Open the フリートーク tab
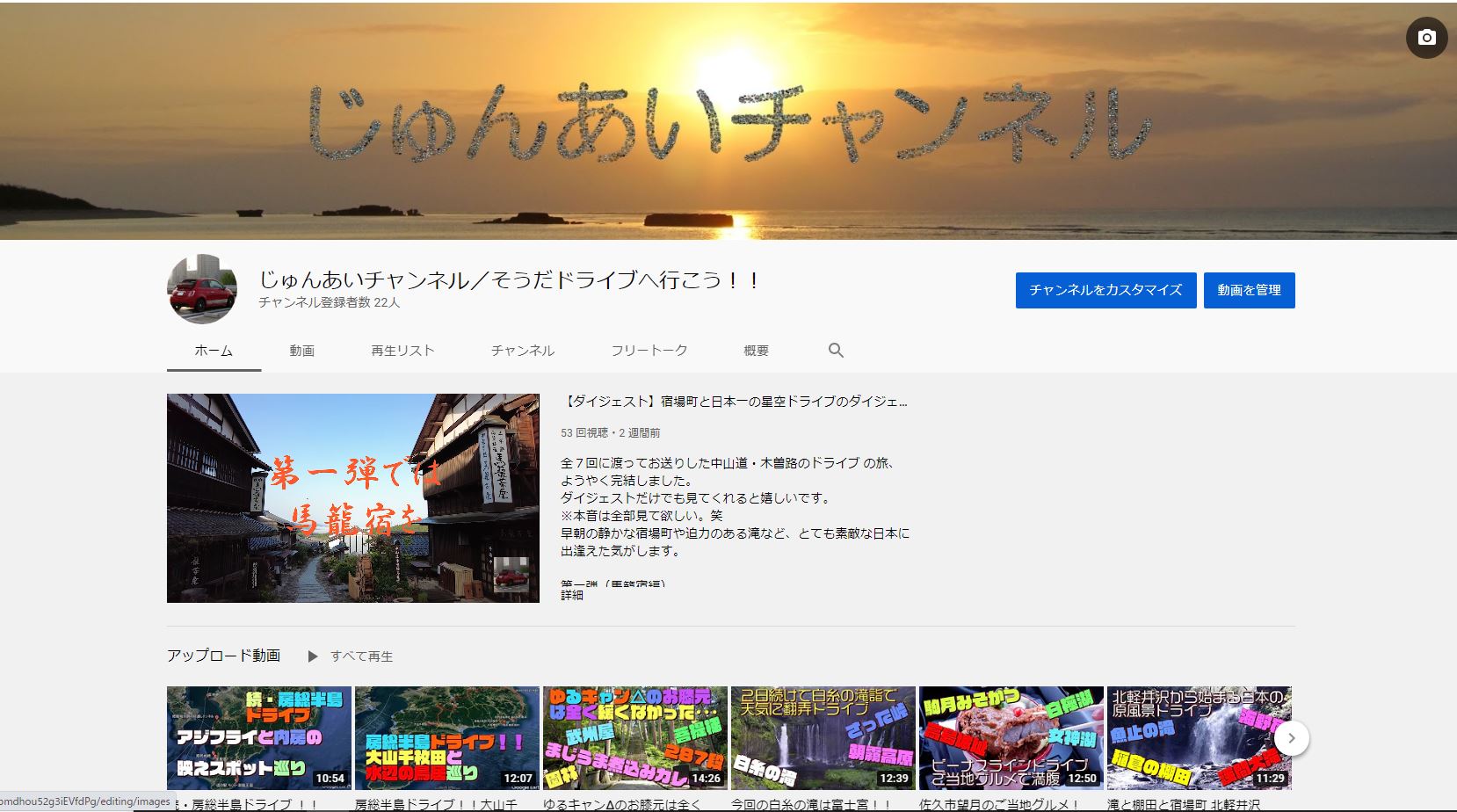The height and width of the screenshot is (812, 1457). click(x=649, y=351)
